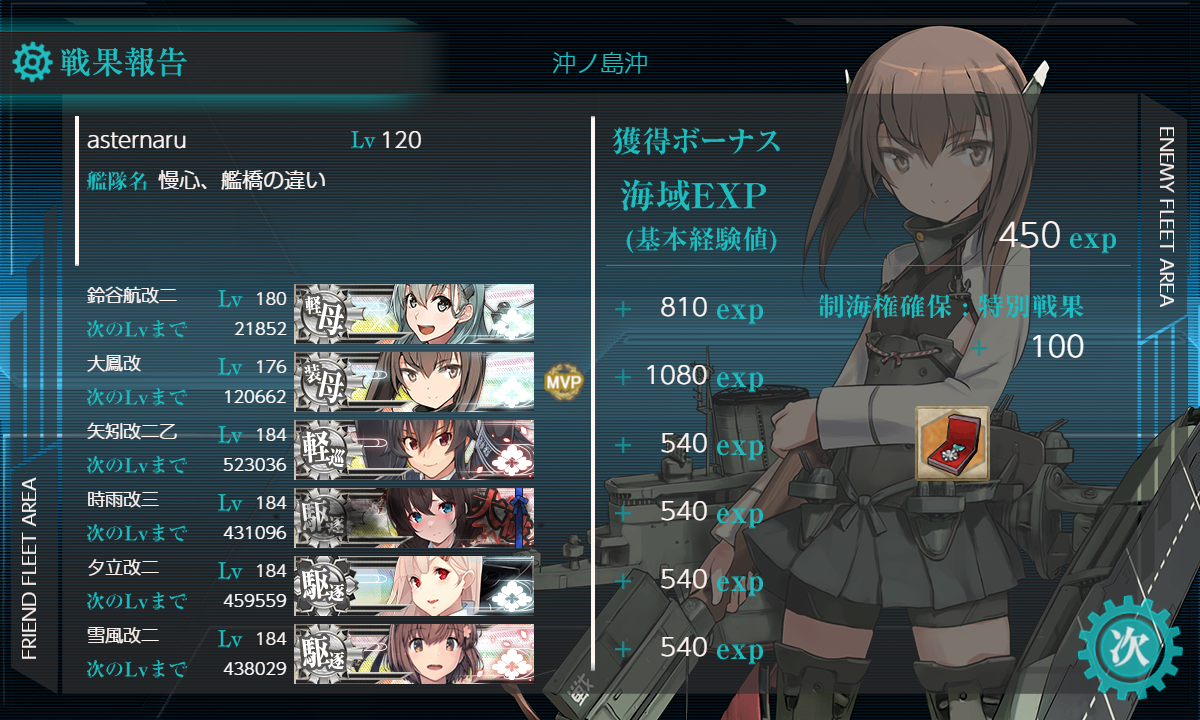This screenshot has width=1200, height=720.
Task: Click the 海域EXP heading
Action: (694, 195)
